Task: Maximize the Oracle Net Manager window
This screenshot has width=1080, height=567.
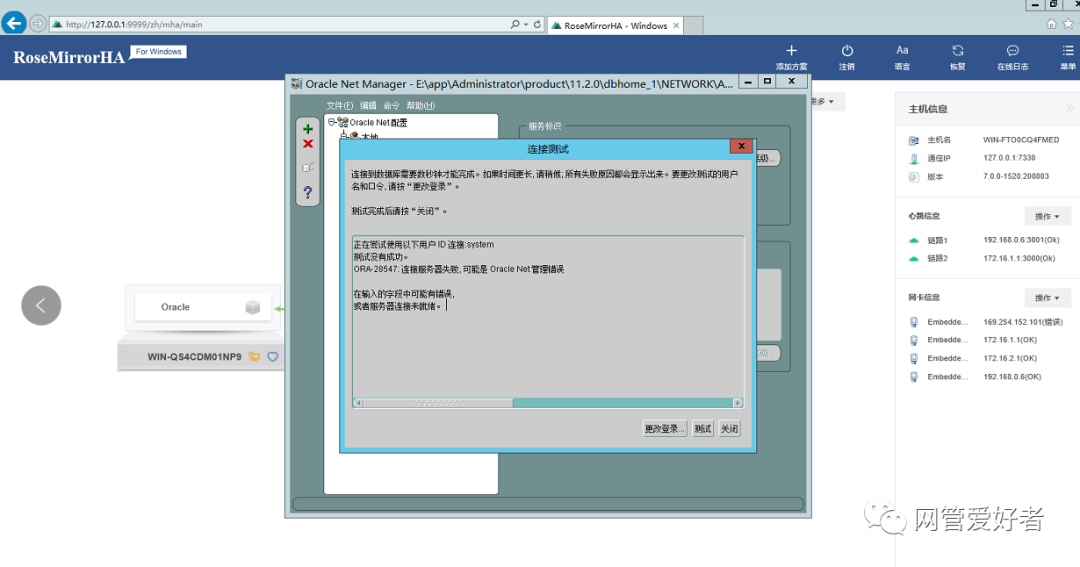Action: tap(767, 81)
